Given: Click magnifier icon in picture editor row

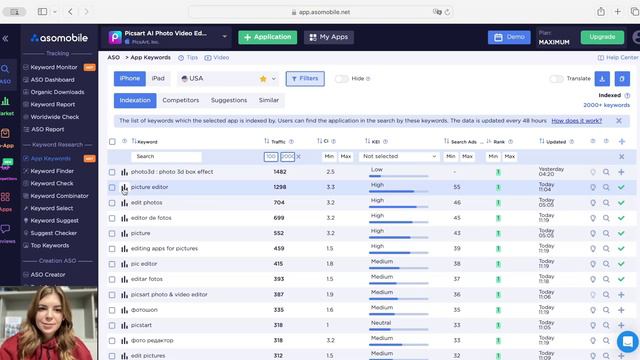Looking at the screenshot, I should pos(606,187).
